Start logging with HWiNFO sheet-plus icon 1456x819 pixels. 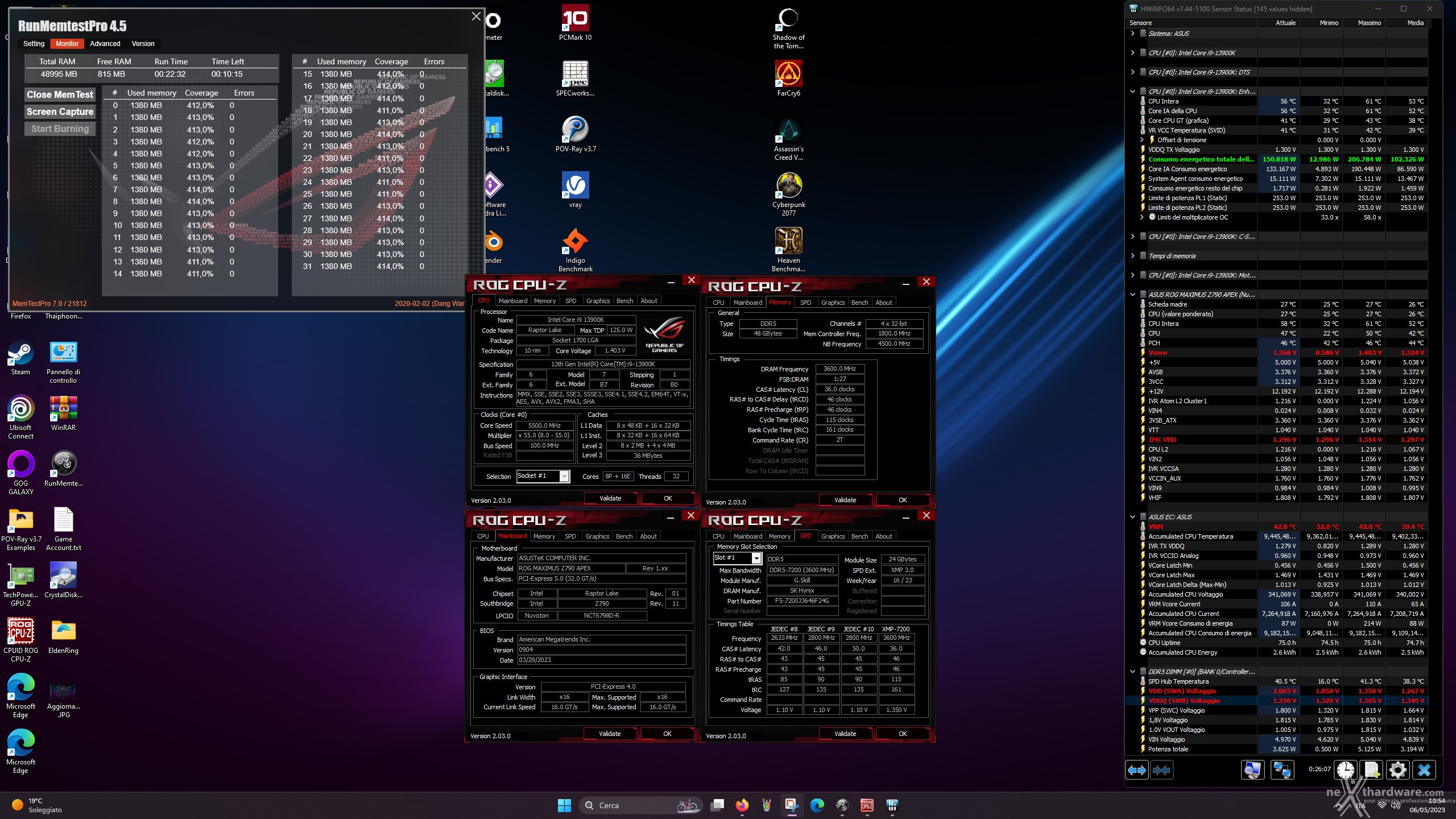pos(1372,770)
